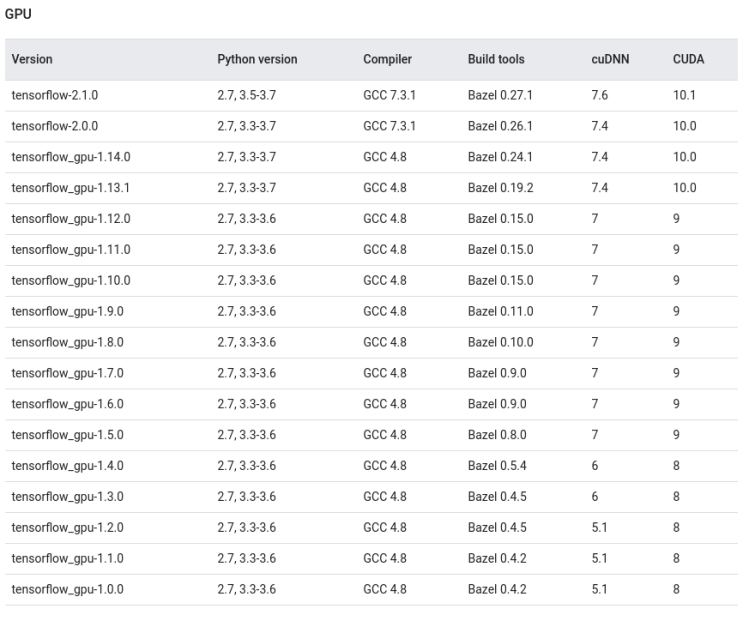The width and height of the screenshot is (749, 621).
Task: Select the tensorflow_gpu-1.14.0 version cell
Action: (x=71, y=157)
